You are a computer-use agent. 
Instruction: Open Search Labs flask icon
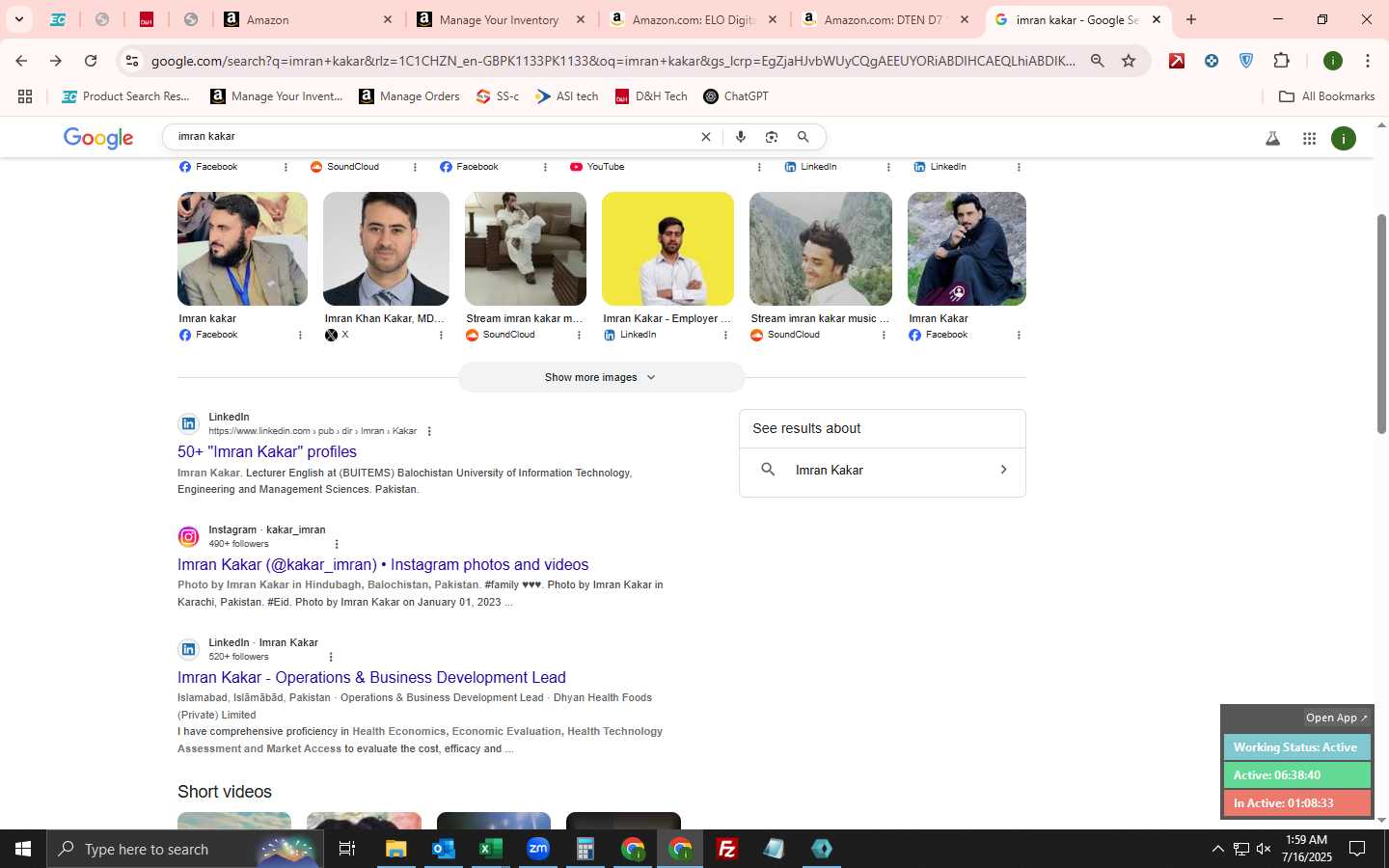(x=1273, y=139)
